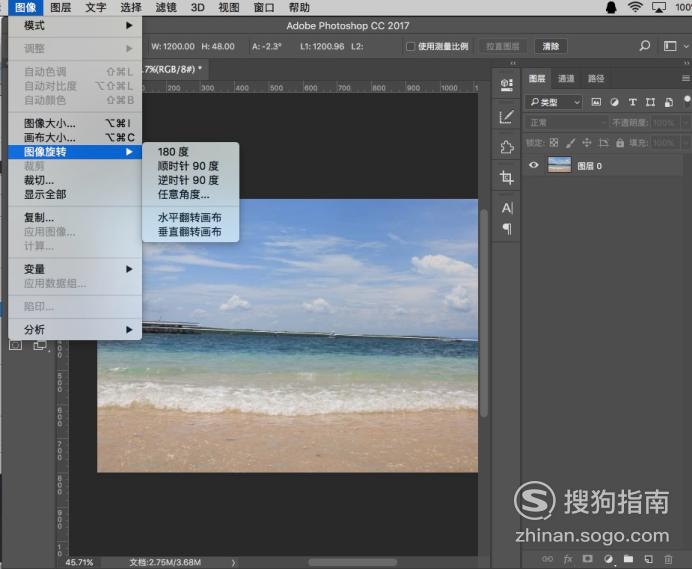Open the Paragraph panel icon
This screenshot has width=692, height=569.
pyautogui.click(x=507, y=229)
